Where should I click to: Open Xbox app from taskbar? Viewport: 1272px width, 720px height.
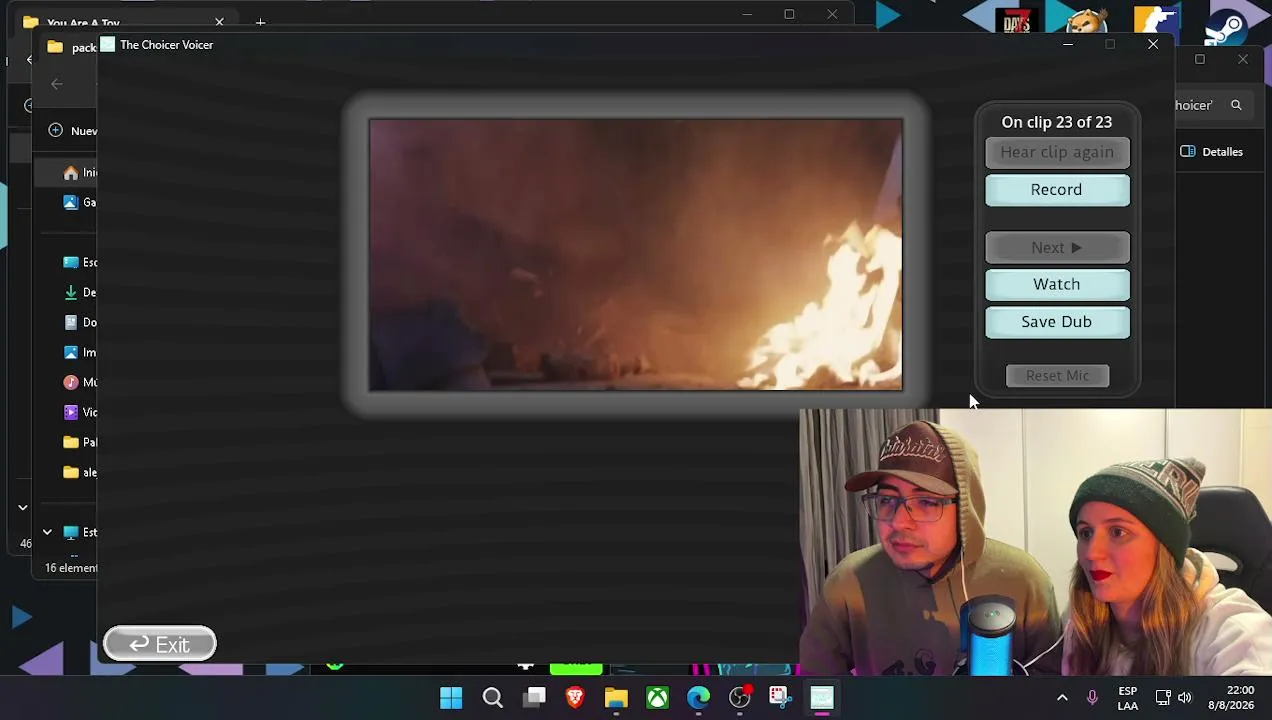[657, 698]
